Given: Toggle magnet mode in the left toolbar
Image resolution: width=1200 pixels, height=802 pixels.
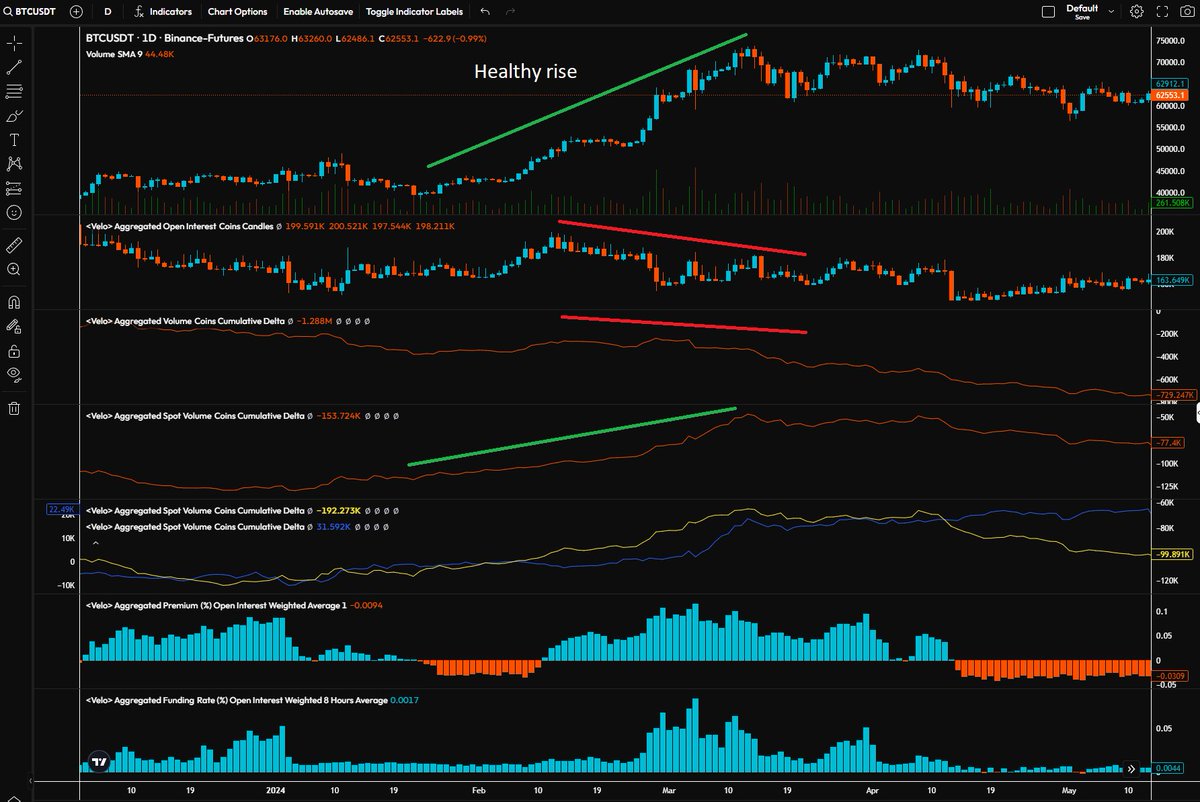Looking at the screenshot, I should pyautogui.click(x=14, y=302).
